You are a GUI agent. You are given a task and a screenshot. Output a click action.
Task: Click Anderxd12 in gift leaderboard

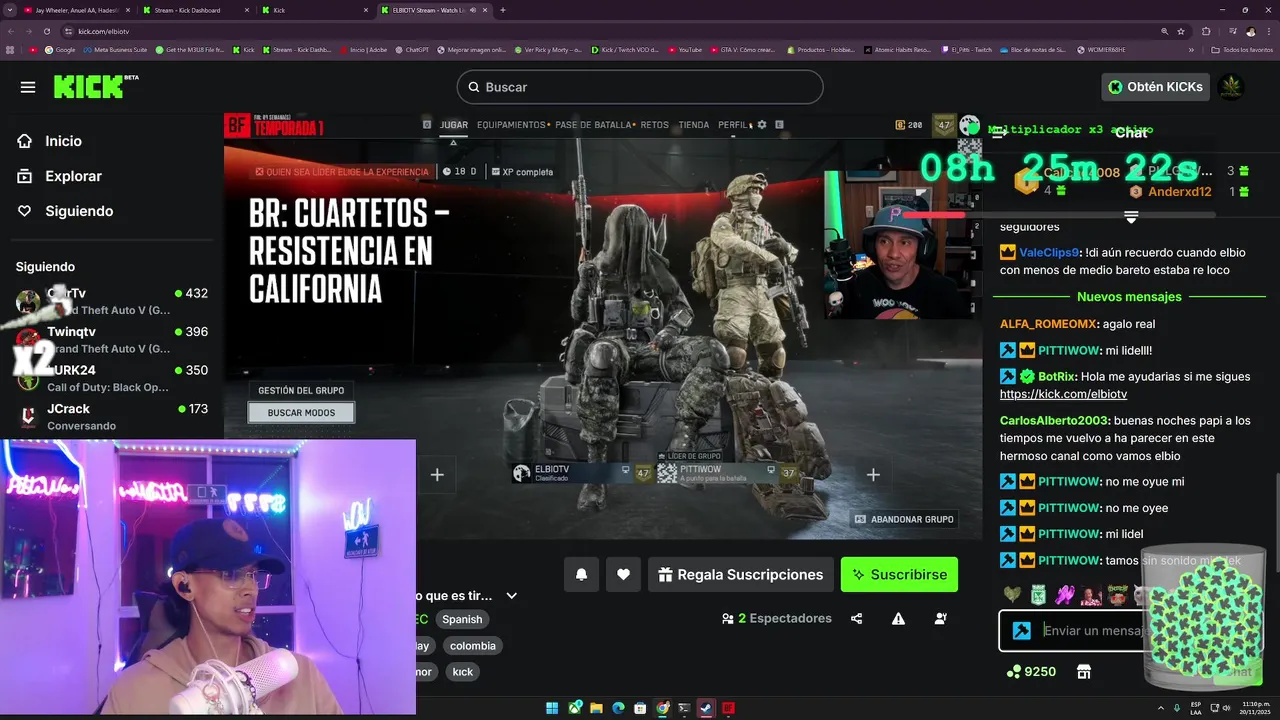[1179, 192]
